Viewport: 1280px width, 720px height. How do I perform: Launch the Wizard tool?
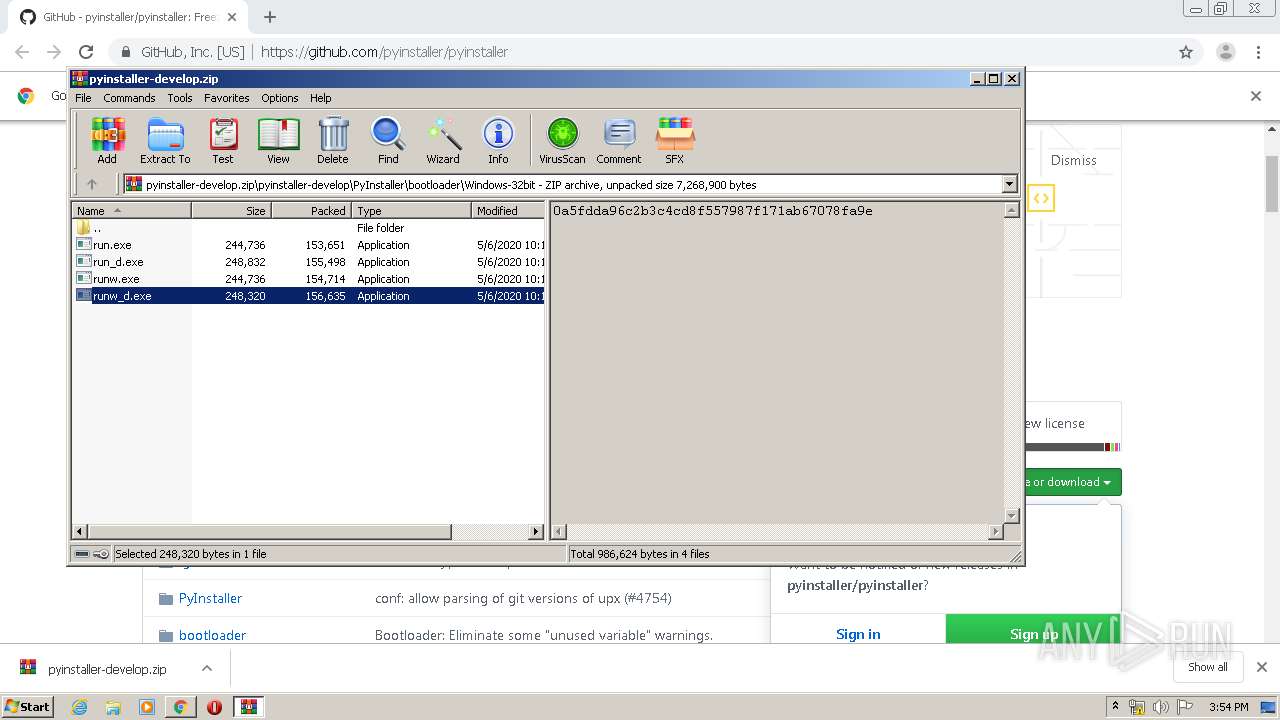point(443,140)
